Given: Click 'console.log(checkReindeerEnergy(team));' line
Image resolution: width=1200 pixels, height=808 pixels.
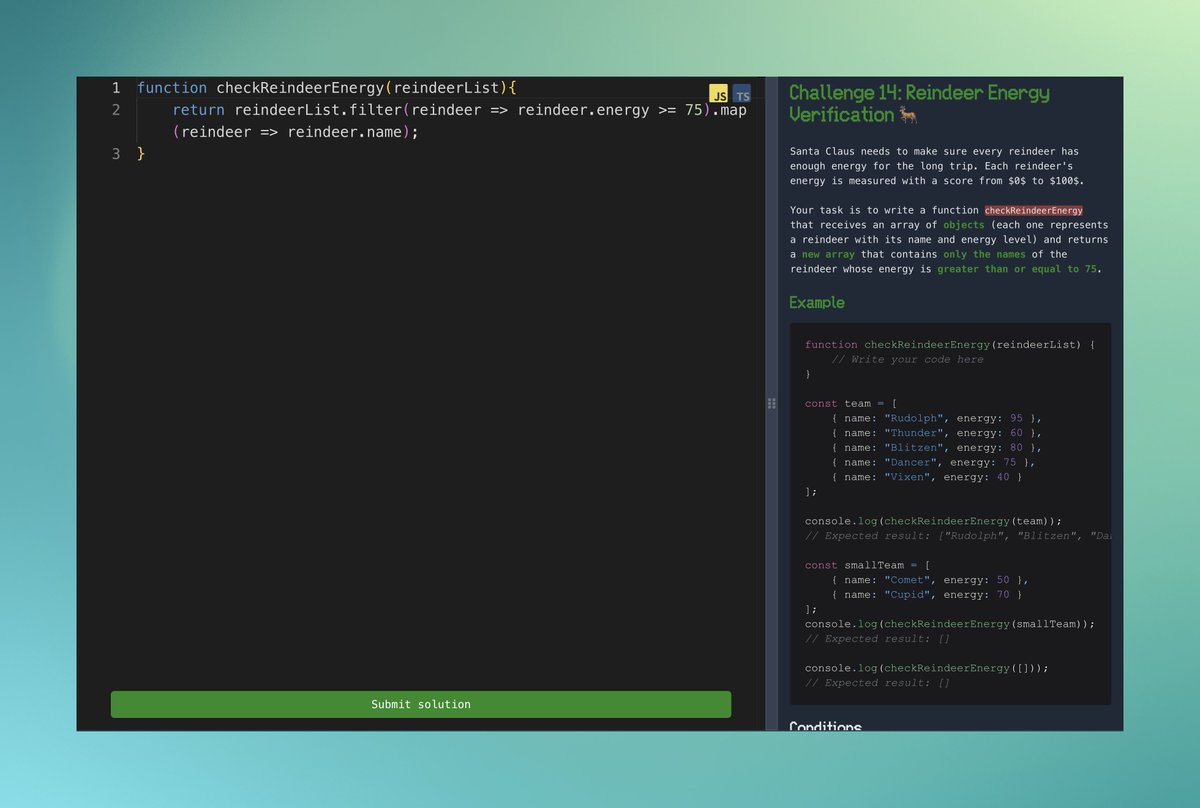Looking at the screenshot, I should point(933,521).
